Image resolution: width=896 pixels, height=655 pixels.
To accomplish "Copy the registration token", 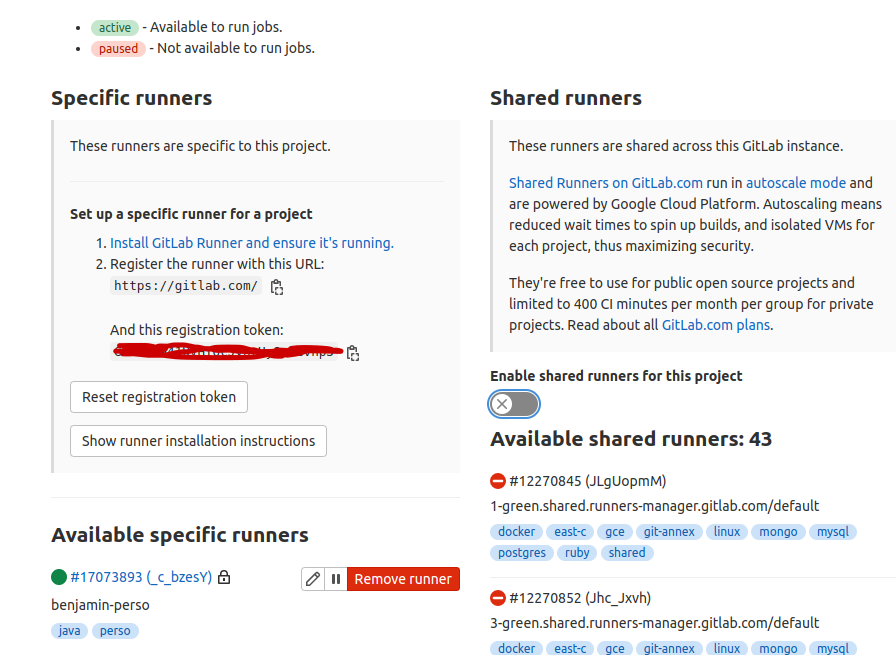I will point(353,353).
